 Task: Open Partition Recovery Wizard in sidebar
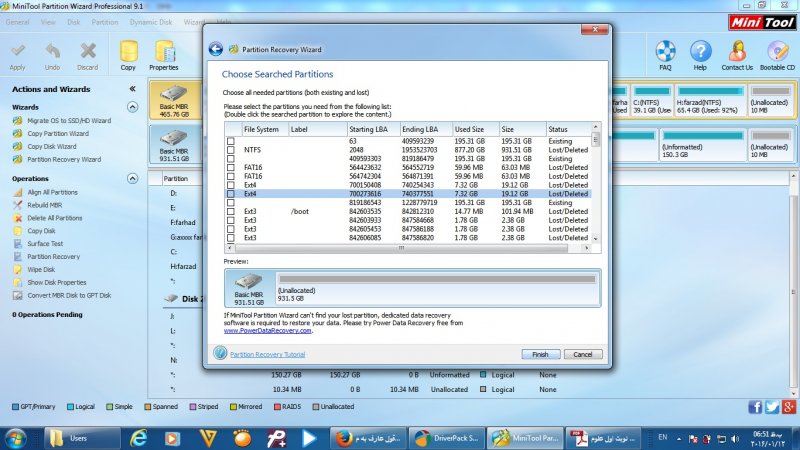pyautogui.click(x=64, y=159)
